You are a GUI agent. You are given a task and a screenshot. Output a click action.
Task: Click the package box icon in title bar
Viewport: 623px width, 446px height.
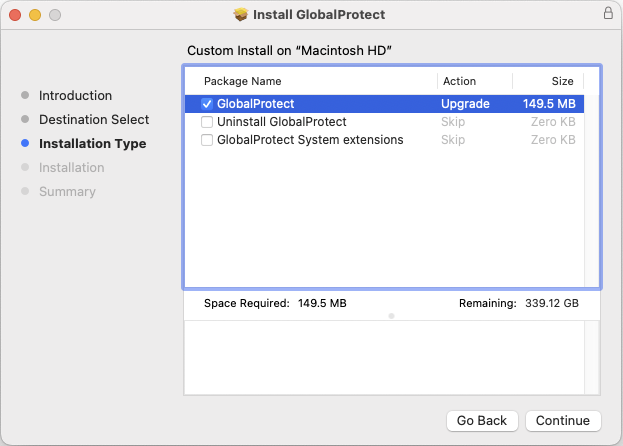(x=240, y=15)
